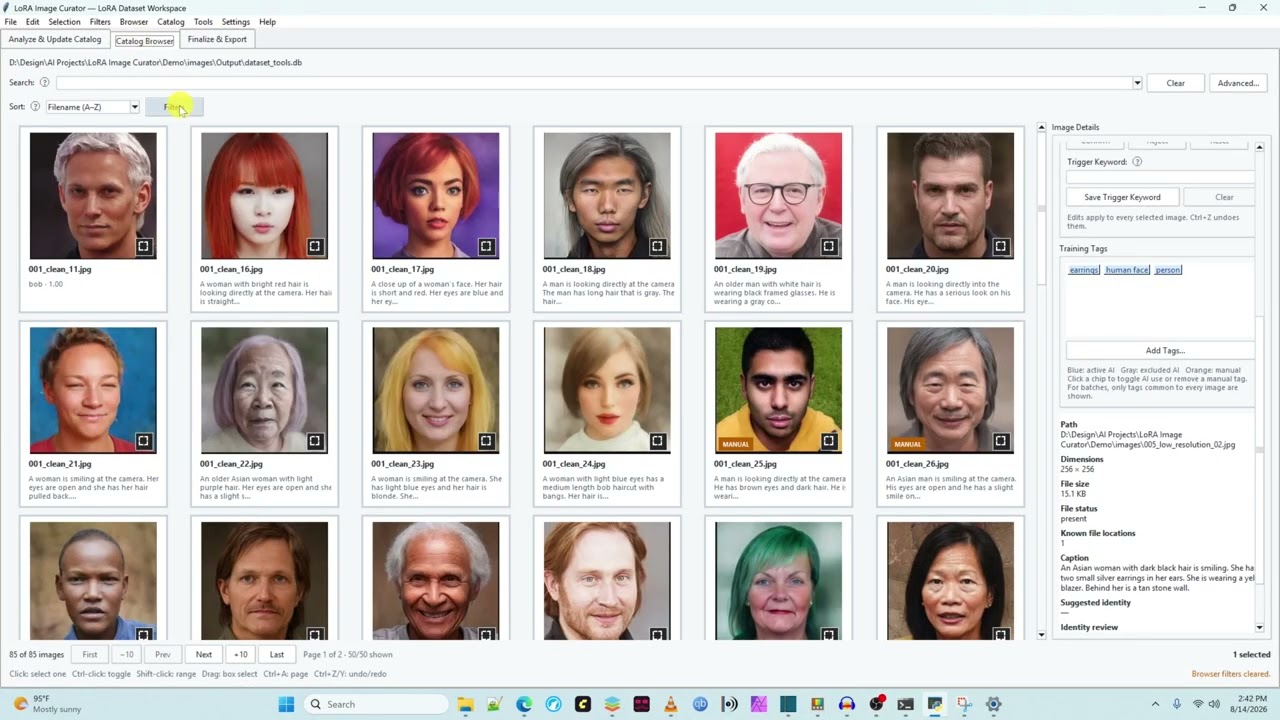Switch to Analyze & Update Catalog tab

tap(55, 39)
